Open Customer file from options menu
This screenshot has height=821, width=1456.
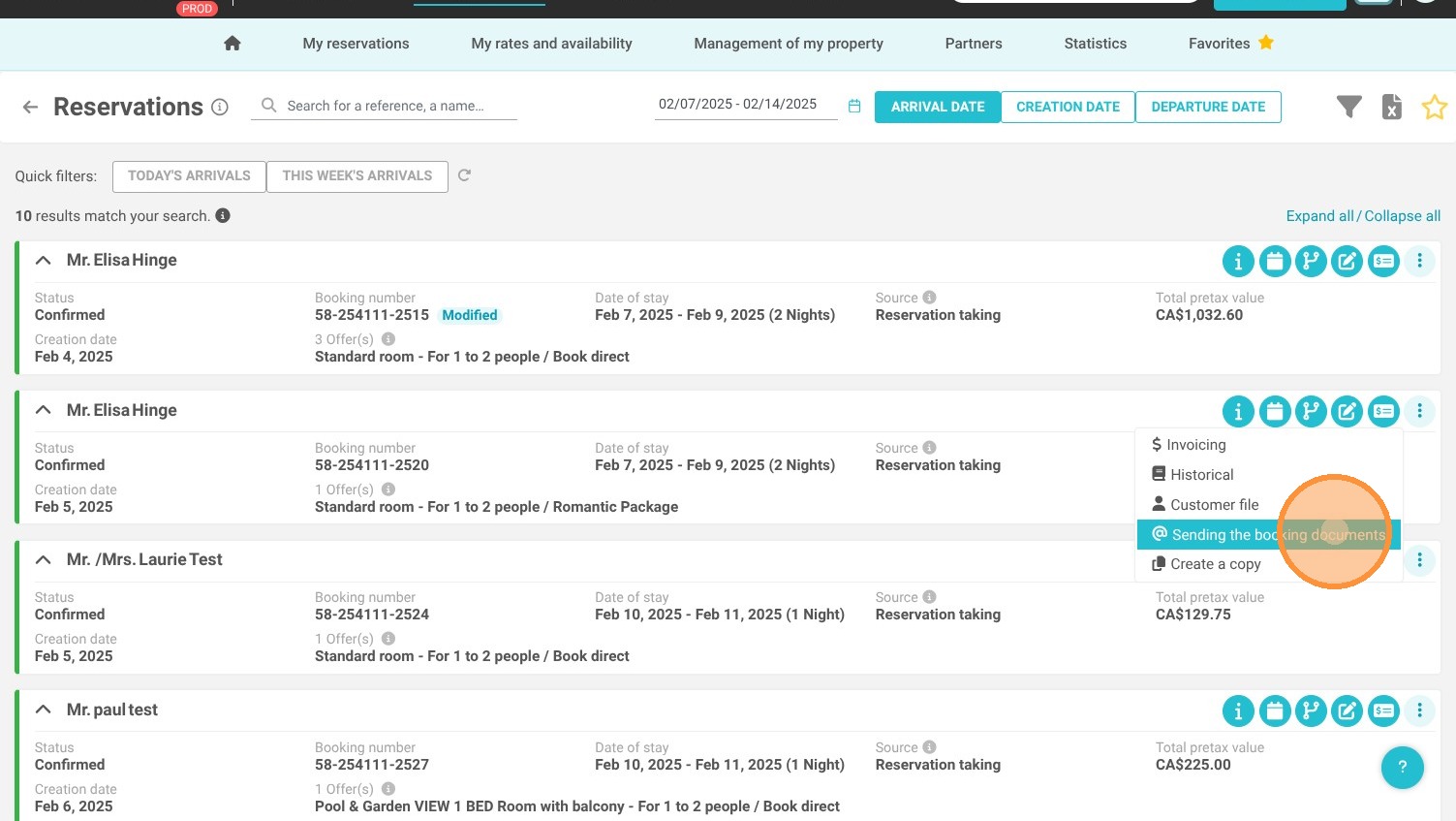click(x=1269, y=505)
